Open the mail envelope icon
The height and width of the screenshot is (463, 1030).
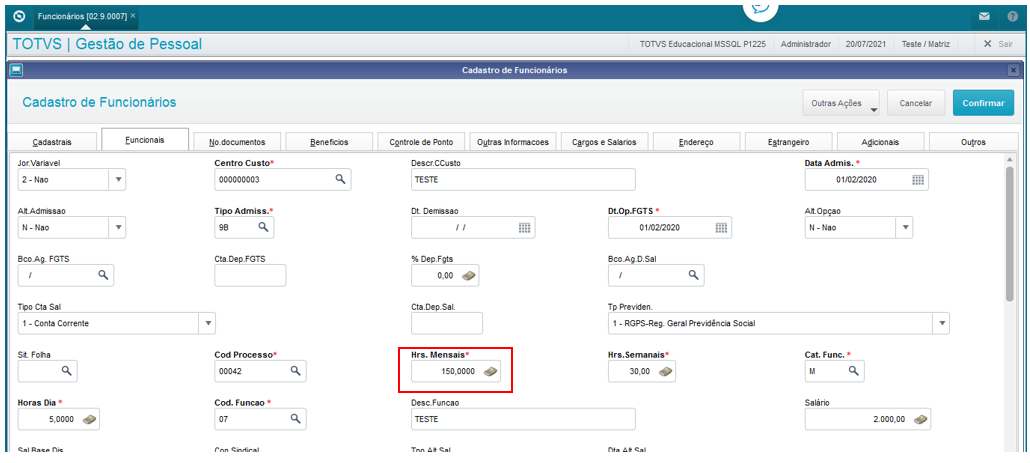click(x=984, y=16)
